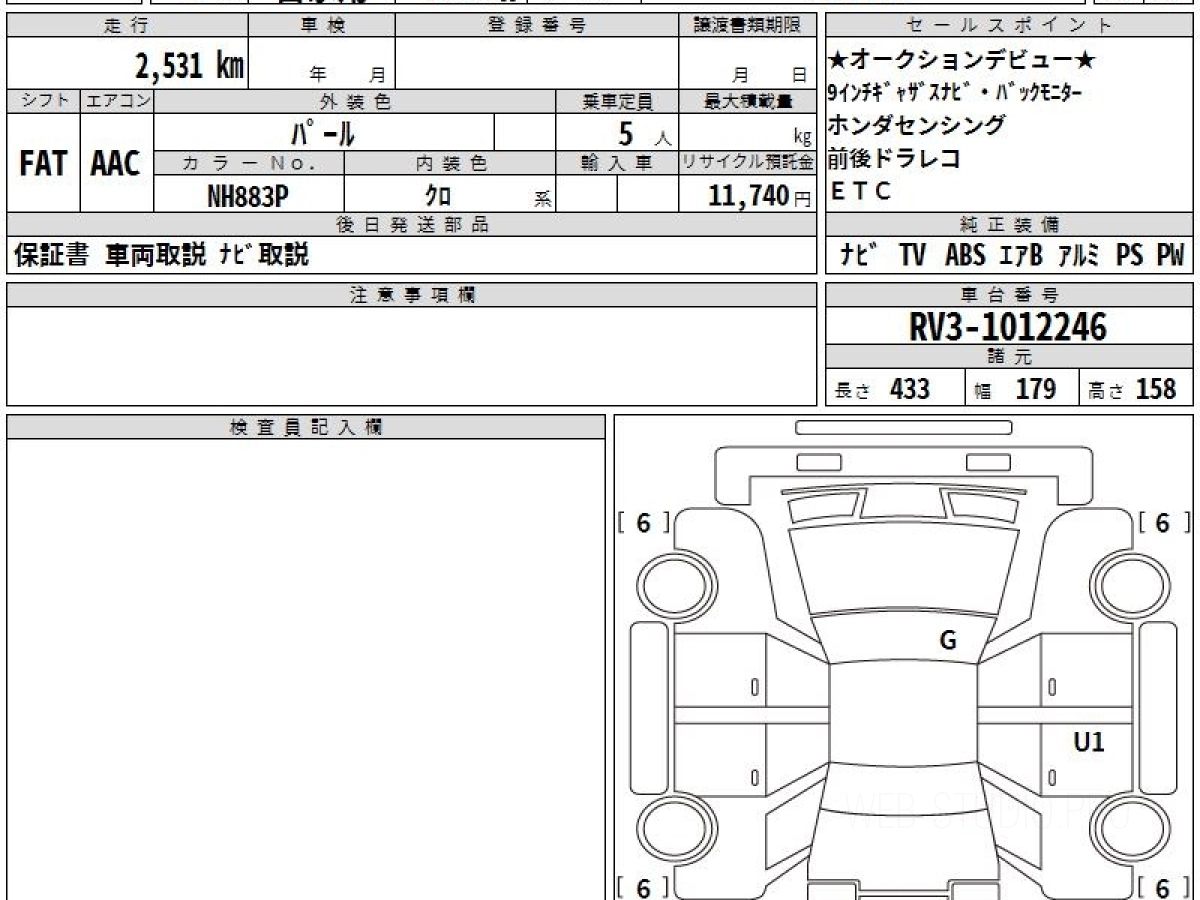Click the U1 damage mark on door
This screenshot has width=1200, height=900.
[1089, 742]
